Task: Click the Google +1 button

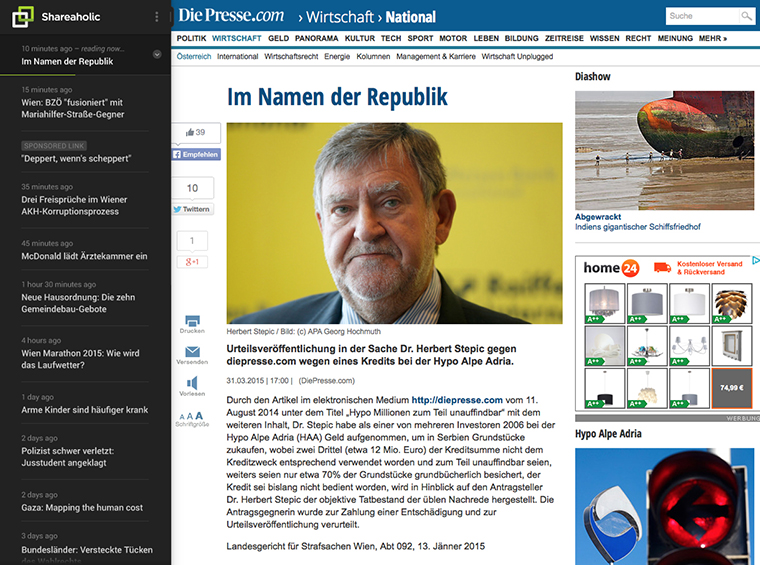Action: click(192, 262)
